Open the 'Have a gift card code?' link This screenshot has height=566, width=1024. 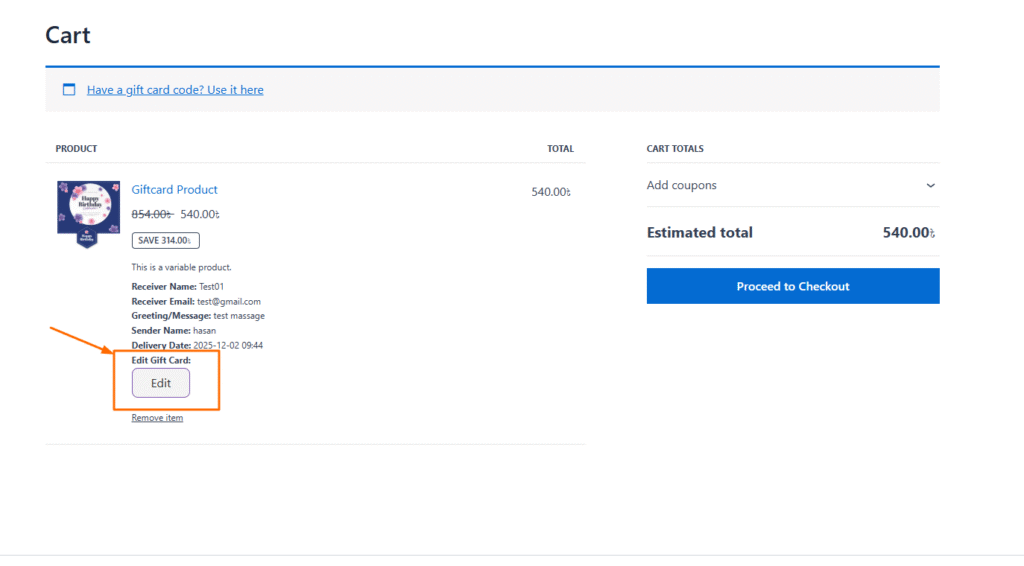tap(175, 90)
